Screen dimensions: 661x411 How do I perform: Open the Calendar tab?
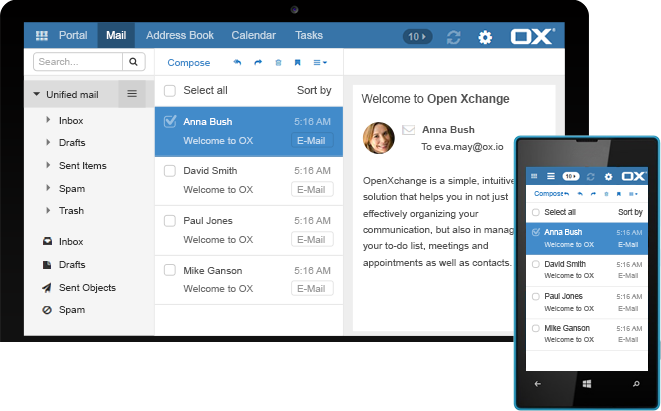pos(253,35)
